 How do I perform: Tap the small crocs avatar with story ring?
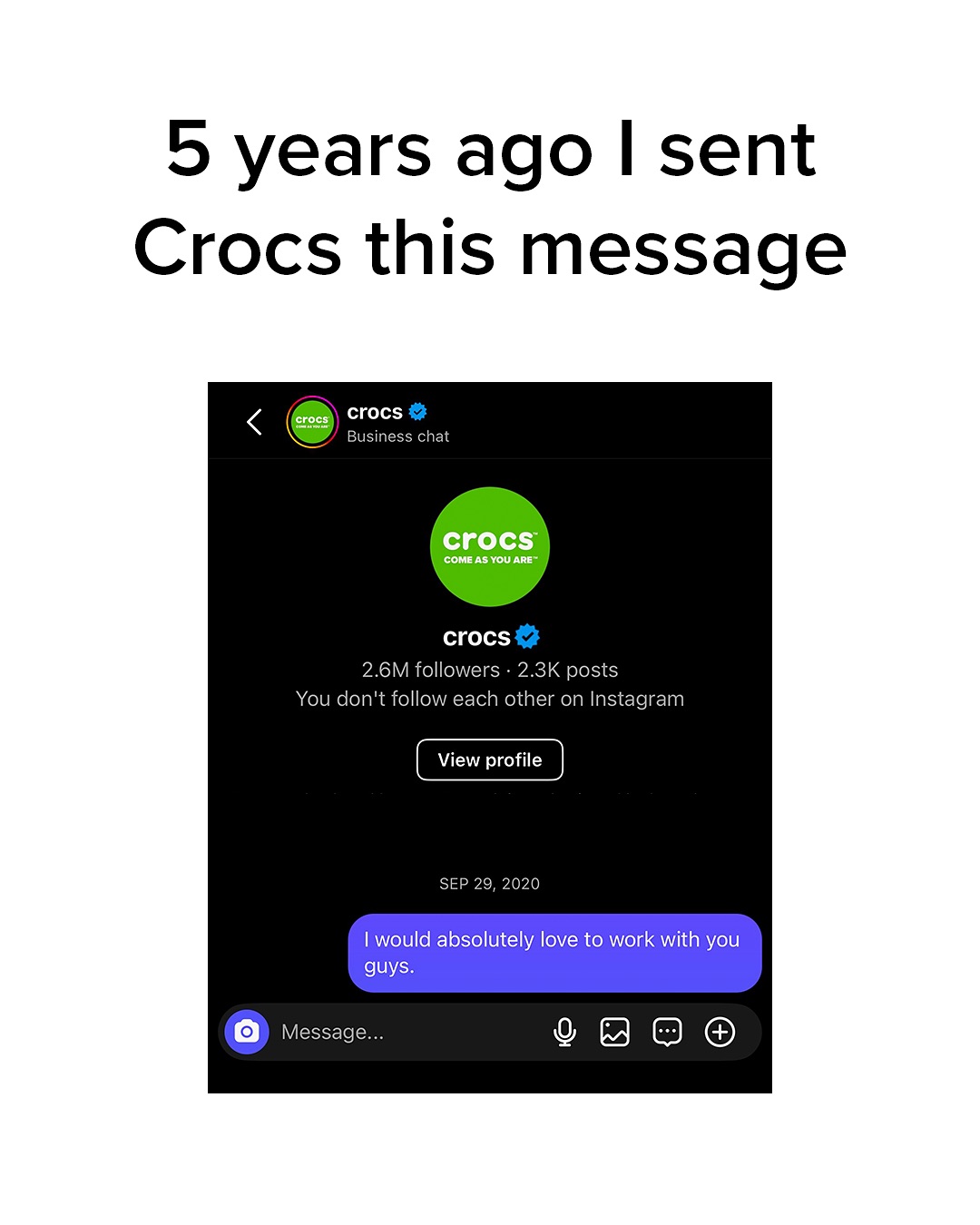coord(312,422)
